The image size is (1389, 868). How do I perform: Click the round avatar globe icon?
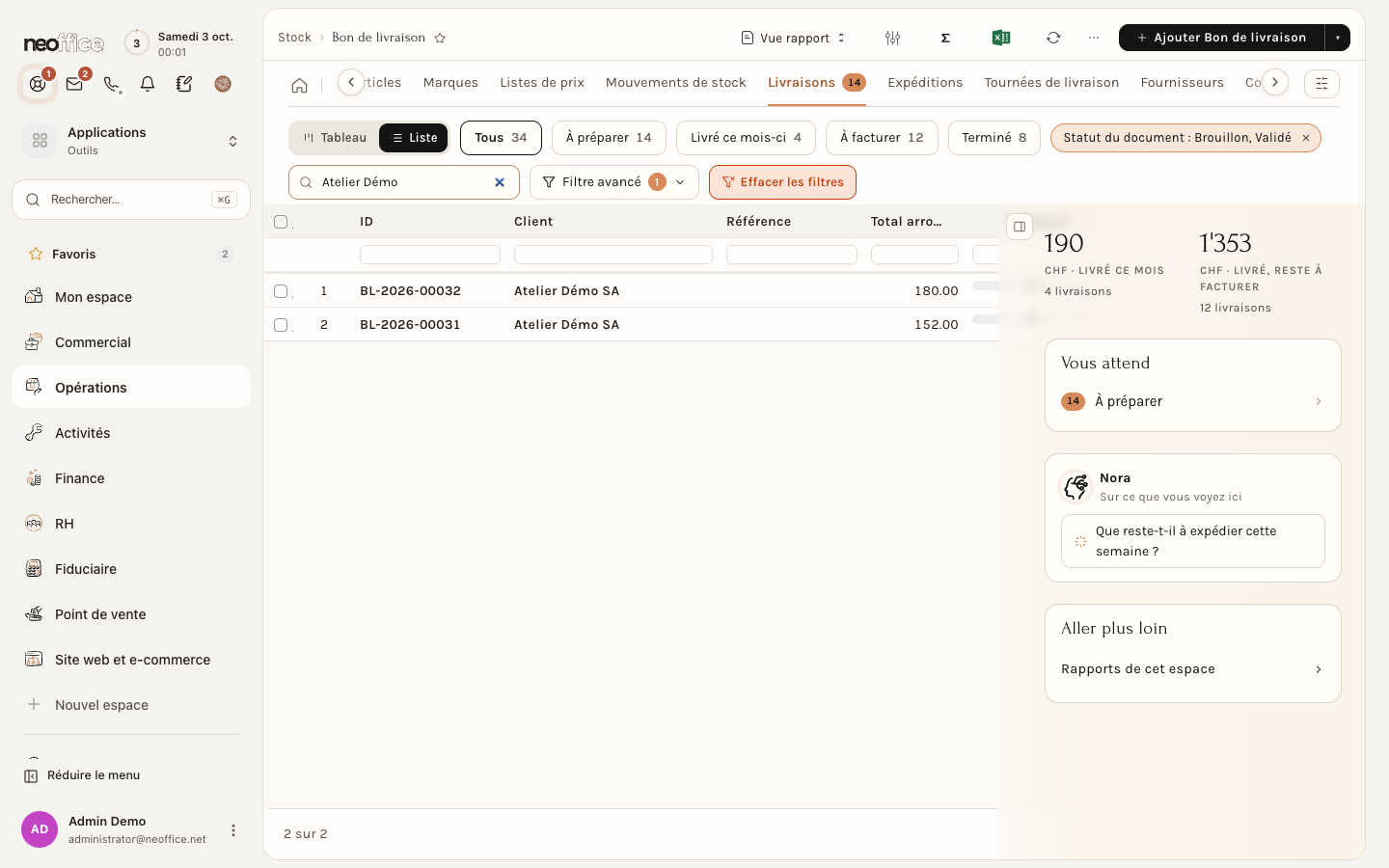tap(223, 84)
